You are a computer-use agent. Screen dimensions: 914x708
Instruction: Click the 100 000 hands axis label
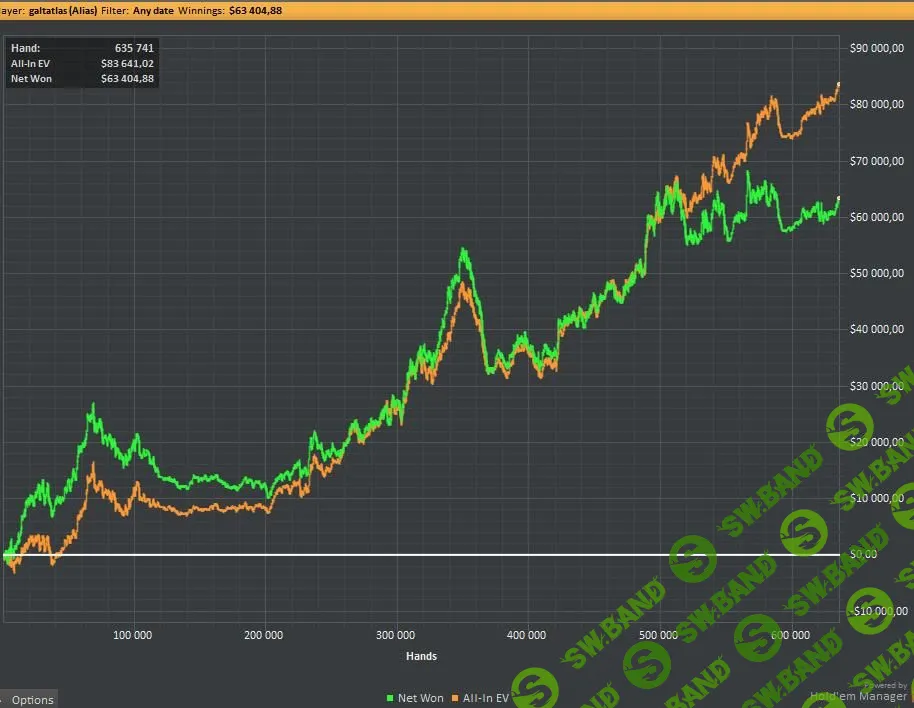pos(132,635)
